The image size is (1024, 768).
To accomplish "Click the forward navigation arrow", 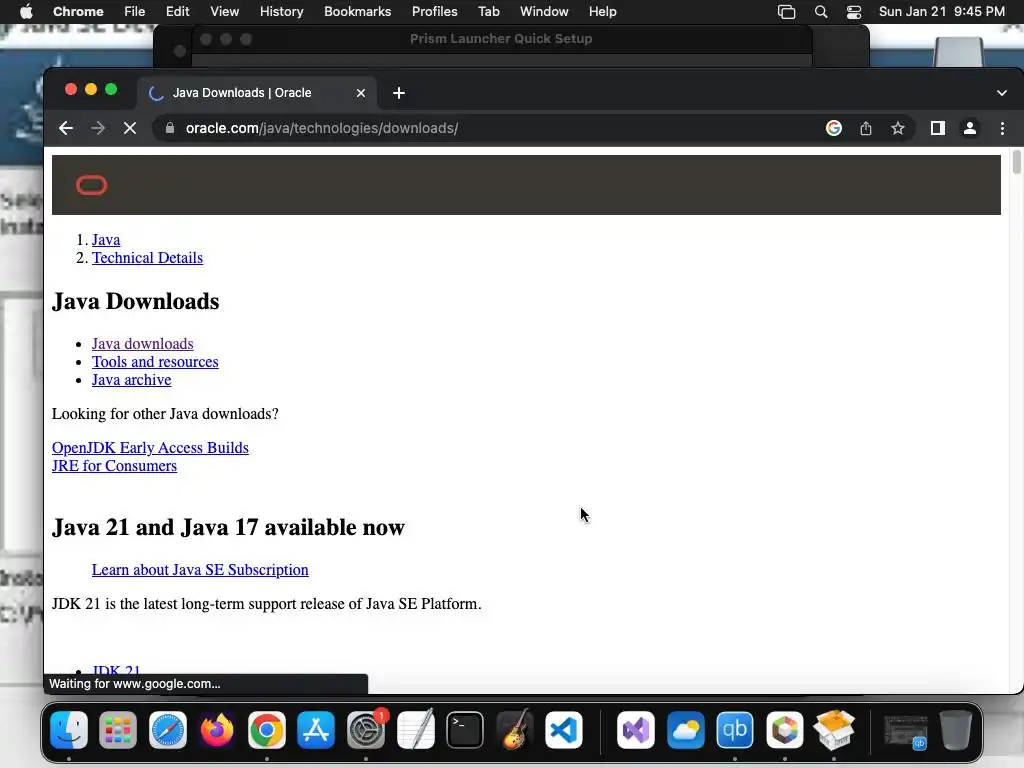I will (98, 128).
